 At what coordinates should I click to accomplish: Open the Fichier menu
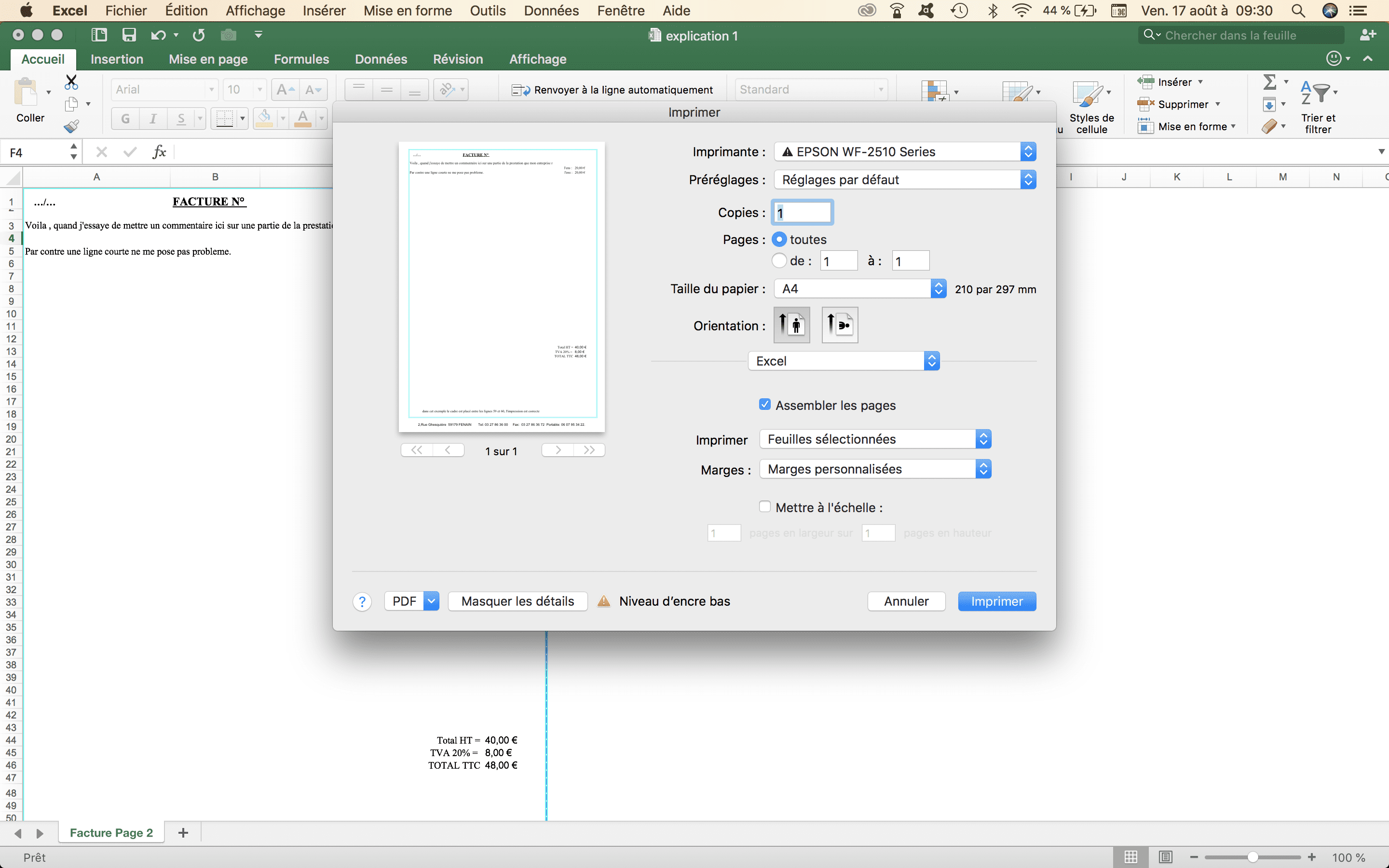(x=126, y=10)
